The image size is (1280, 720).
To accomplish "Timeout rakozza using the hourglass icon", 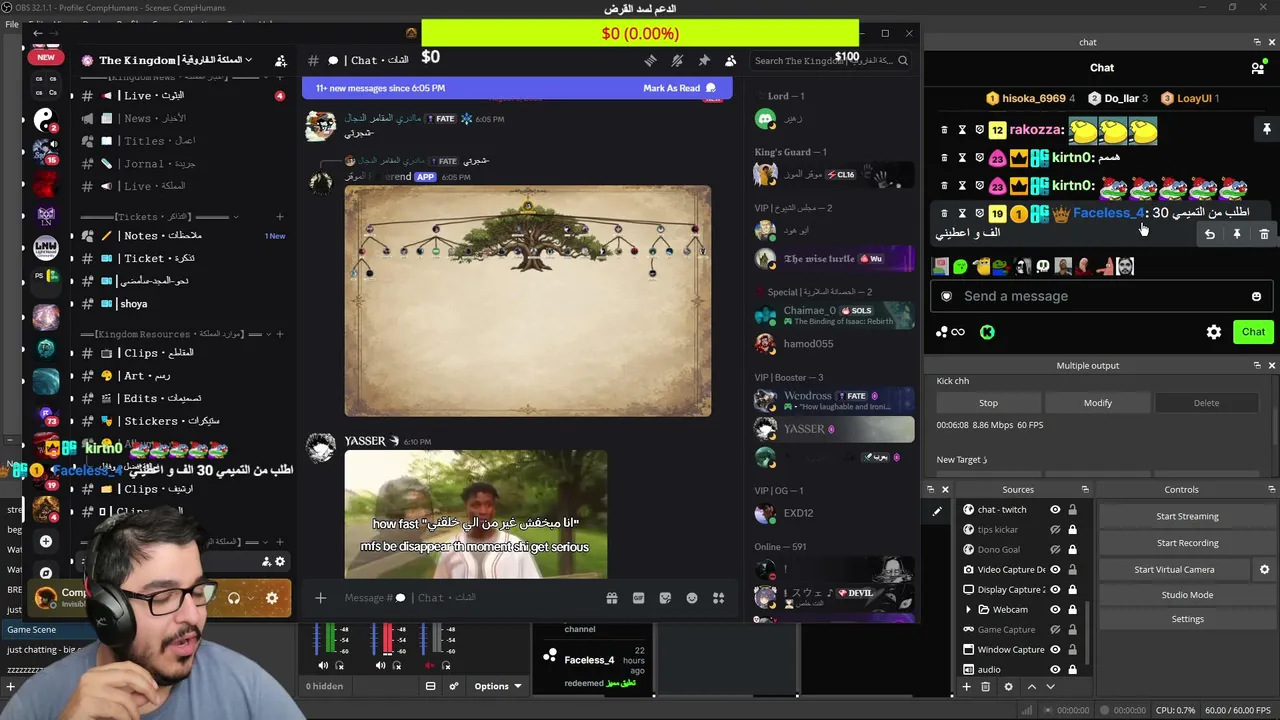I will pyautogui.click(x=962, y=130).
